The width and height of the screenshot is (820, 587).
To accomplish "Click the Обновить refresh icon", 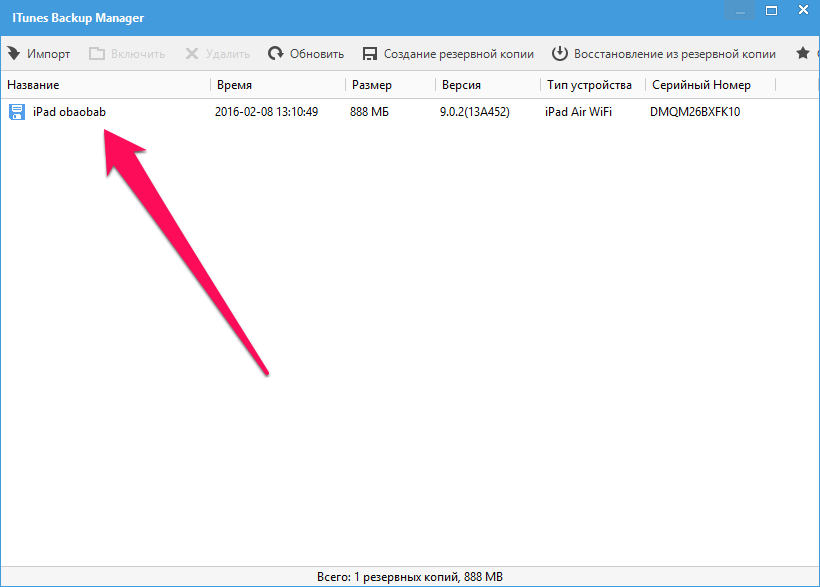I will 275,54.
